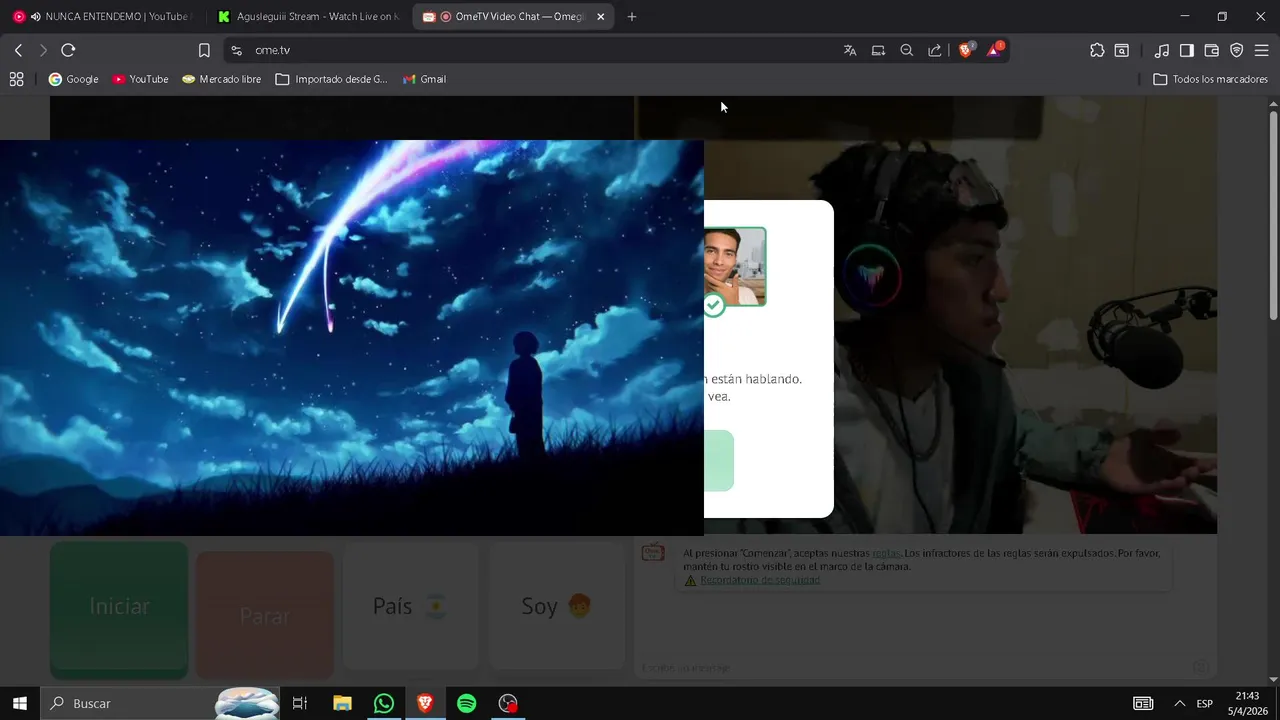Expand the Importado desde G... bookmarks folder
The image size is (1280, 720).
point(332,79)
